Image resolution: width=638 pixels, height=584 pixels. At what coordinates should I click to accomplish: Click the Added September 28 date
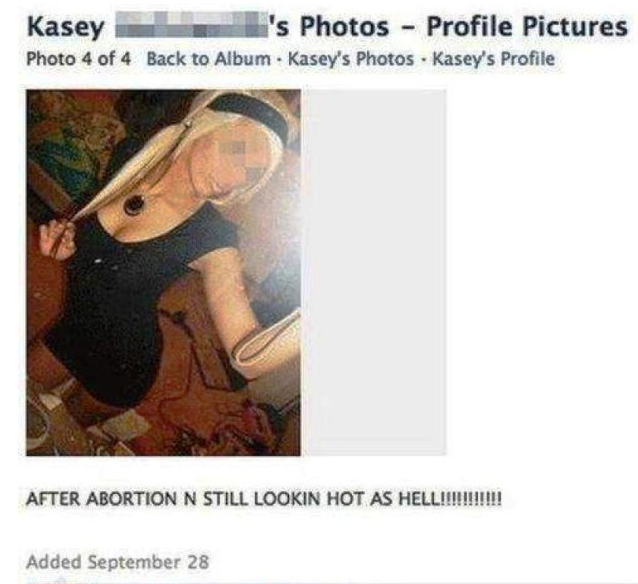[x=118, y=562]
